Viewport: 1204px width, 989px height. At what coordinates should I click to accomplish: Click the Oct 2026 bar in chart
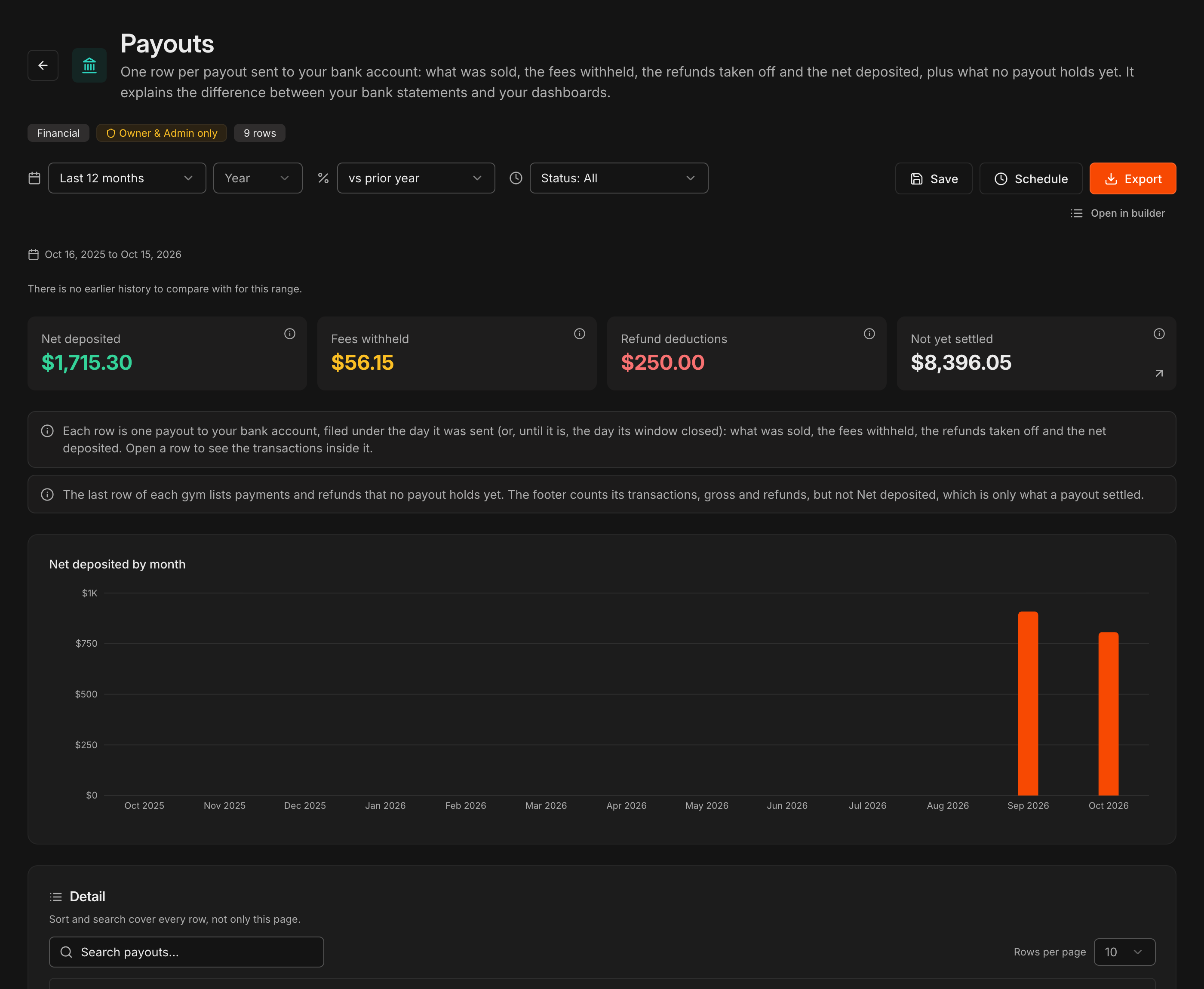pos(1108,713)
